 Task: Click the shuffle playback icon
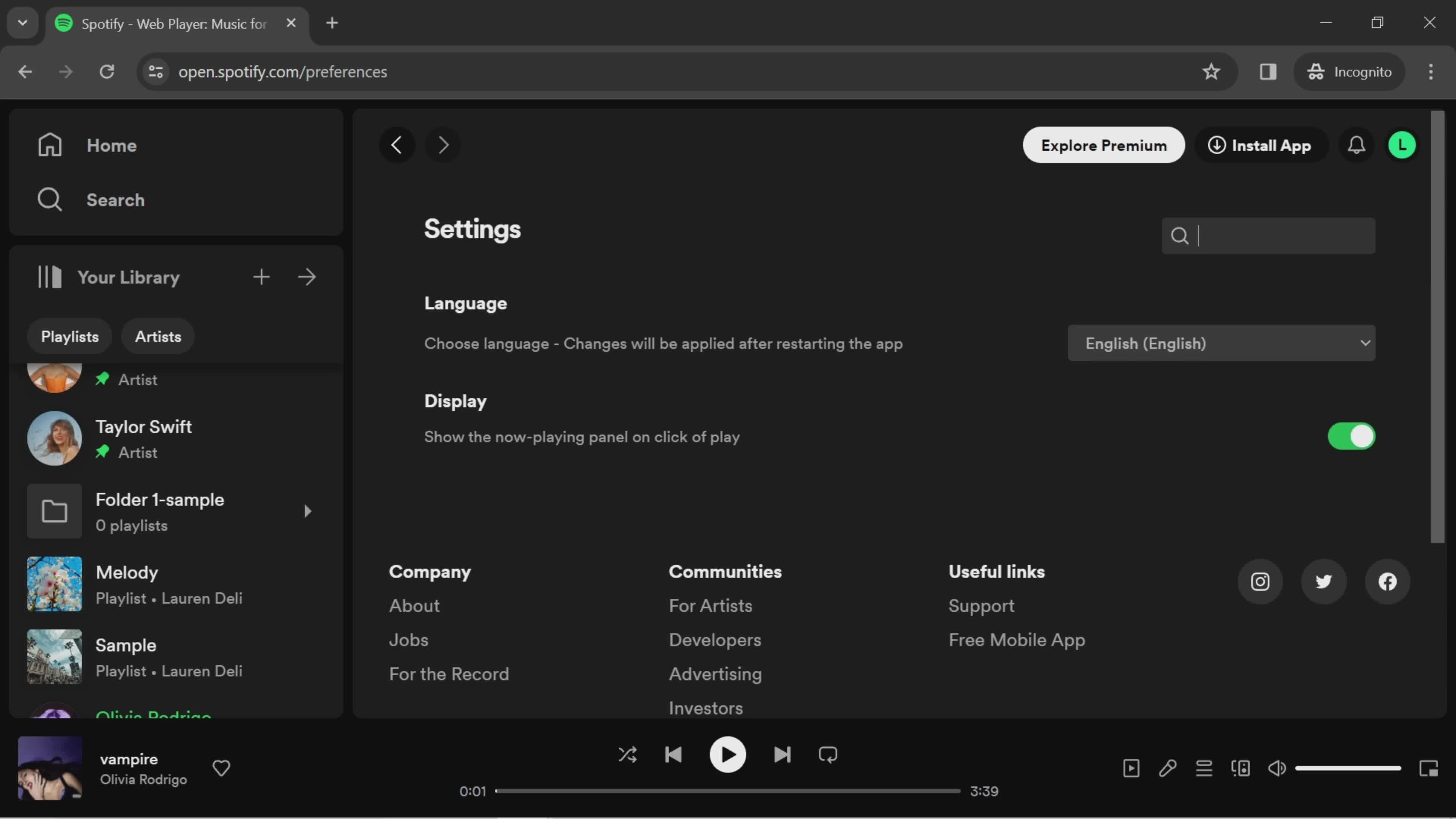pos(627,755)
